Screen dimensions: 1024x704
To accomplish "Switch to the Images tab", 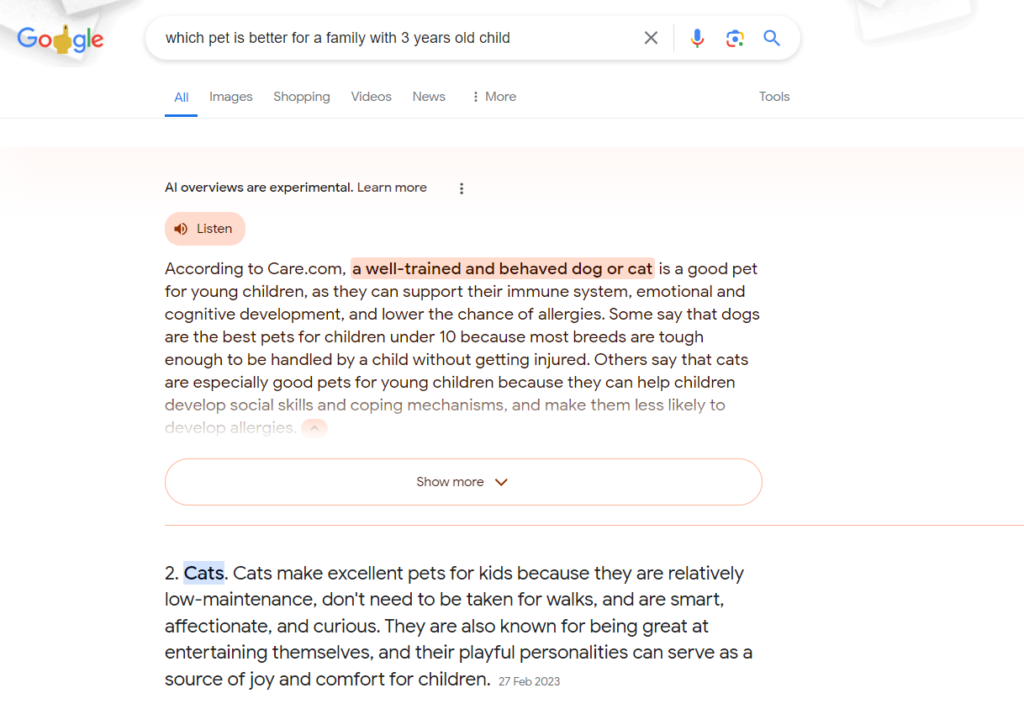I will 231,97.
